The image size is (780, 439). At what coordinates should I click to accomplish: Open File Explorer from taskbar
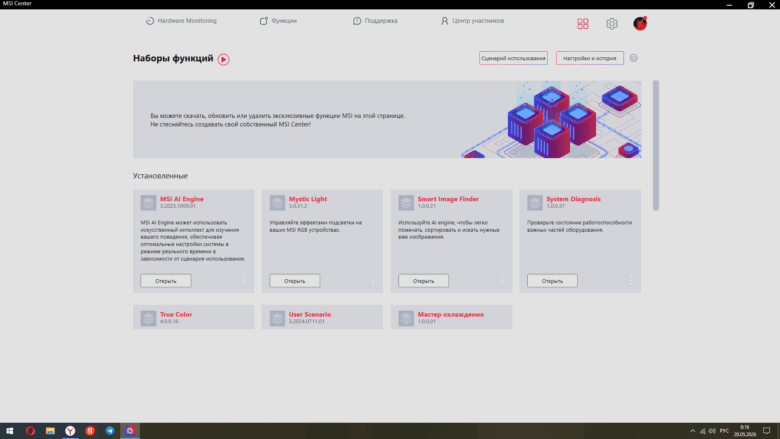tap(50, 431)
